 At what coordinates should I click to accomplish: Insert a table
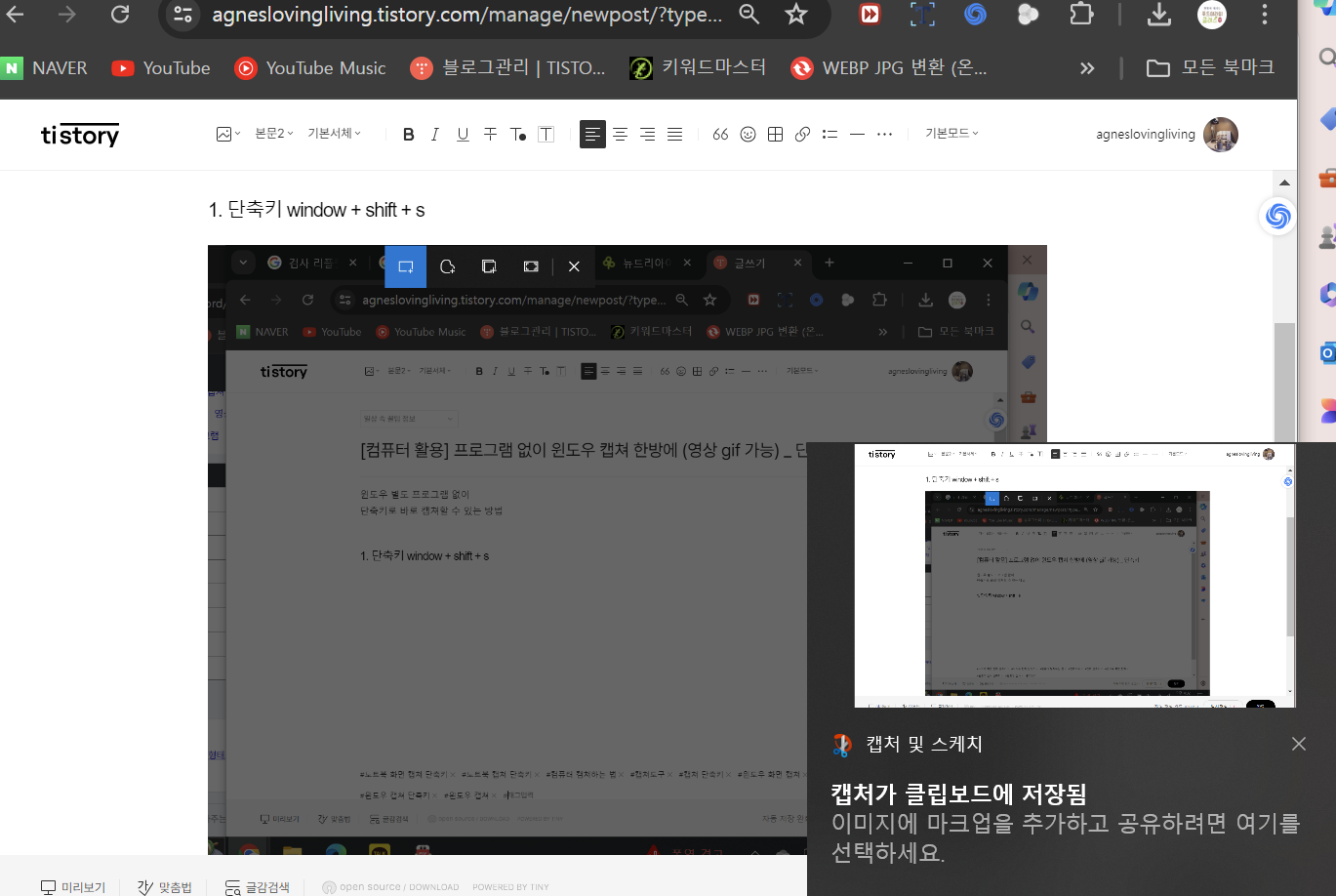(775, 134)
